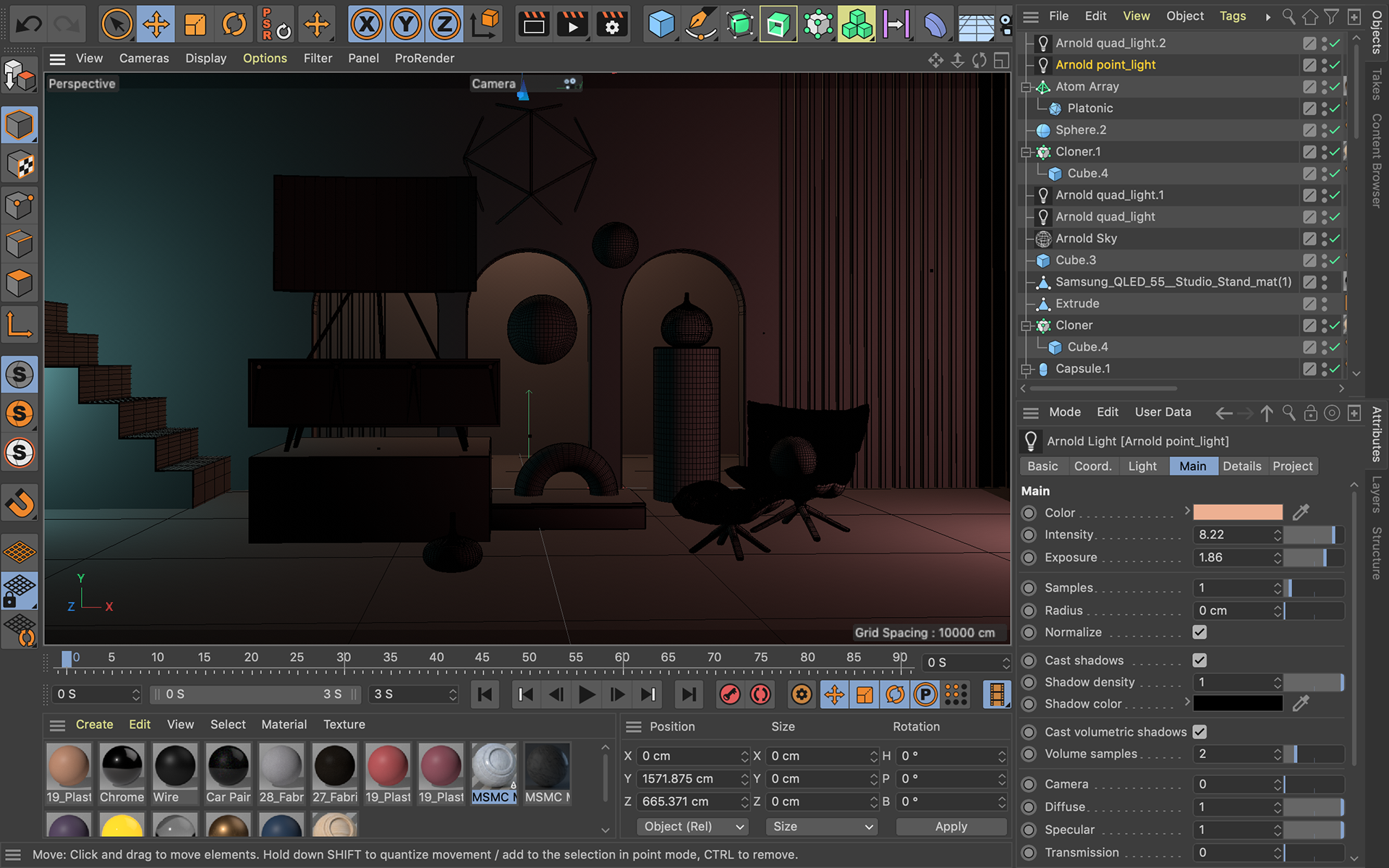Select the Rotate tool in top toolbar

click(x=234, y=25)
